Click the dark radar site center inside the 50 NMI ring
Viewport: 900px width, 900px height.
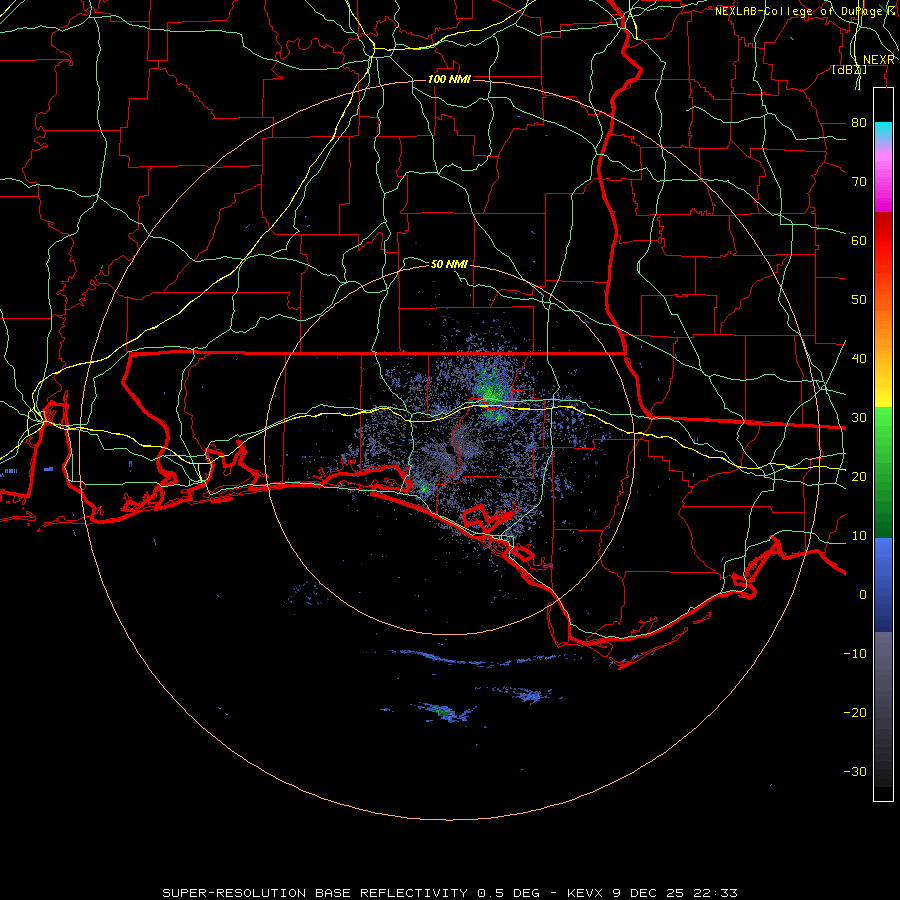[449, 450]
